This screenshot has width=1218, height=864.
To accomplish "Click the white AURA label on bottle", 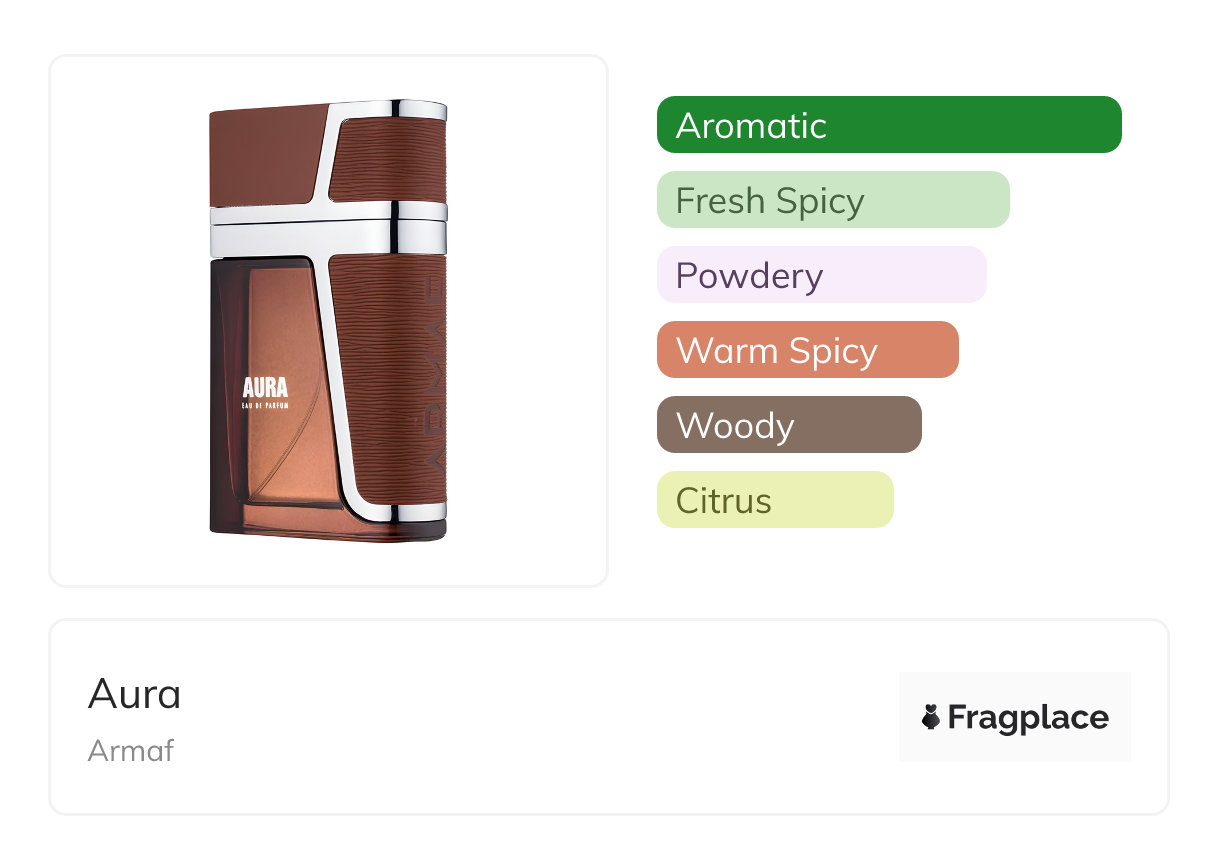I will (x=265, y=386).
